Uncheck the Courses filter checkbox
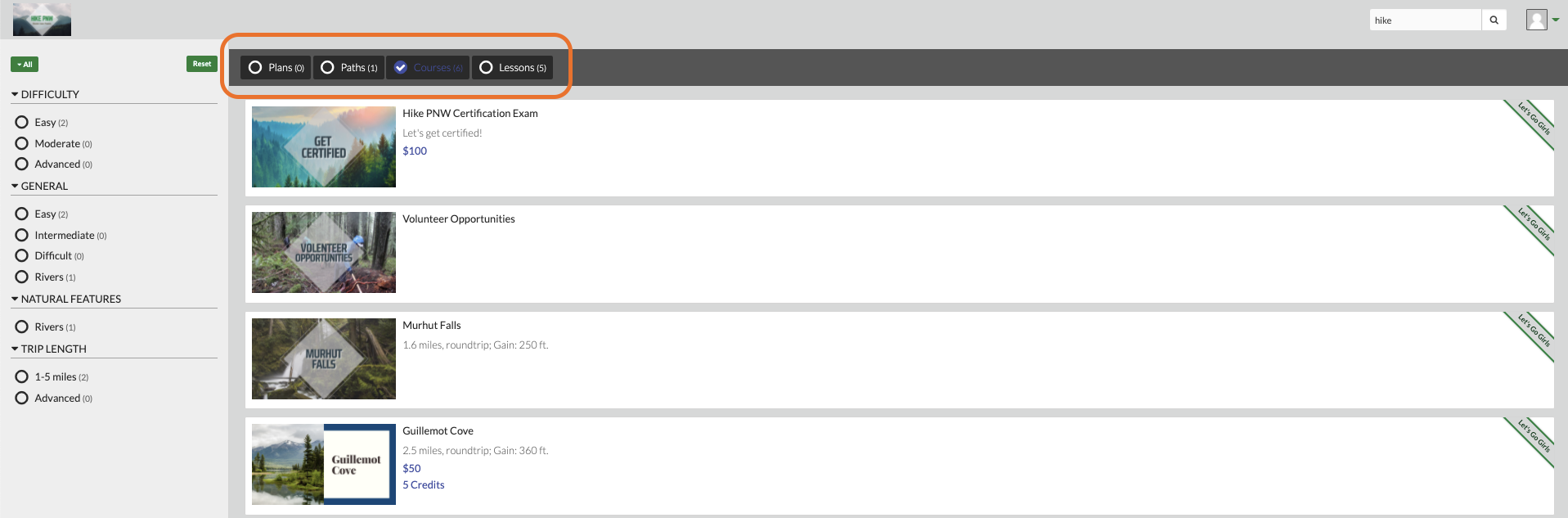The height and width of the screenshot is (518, 1568). pyautogui.click(x=401, y=67)
